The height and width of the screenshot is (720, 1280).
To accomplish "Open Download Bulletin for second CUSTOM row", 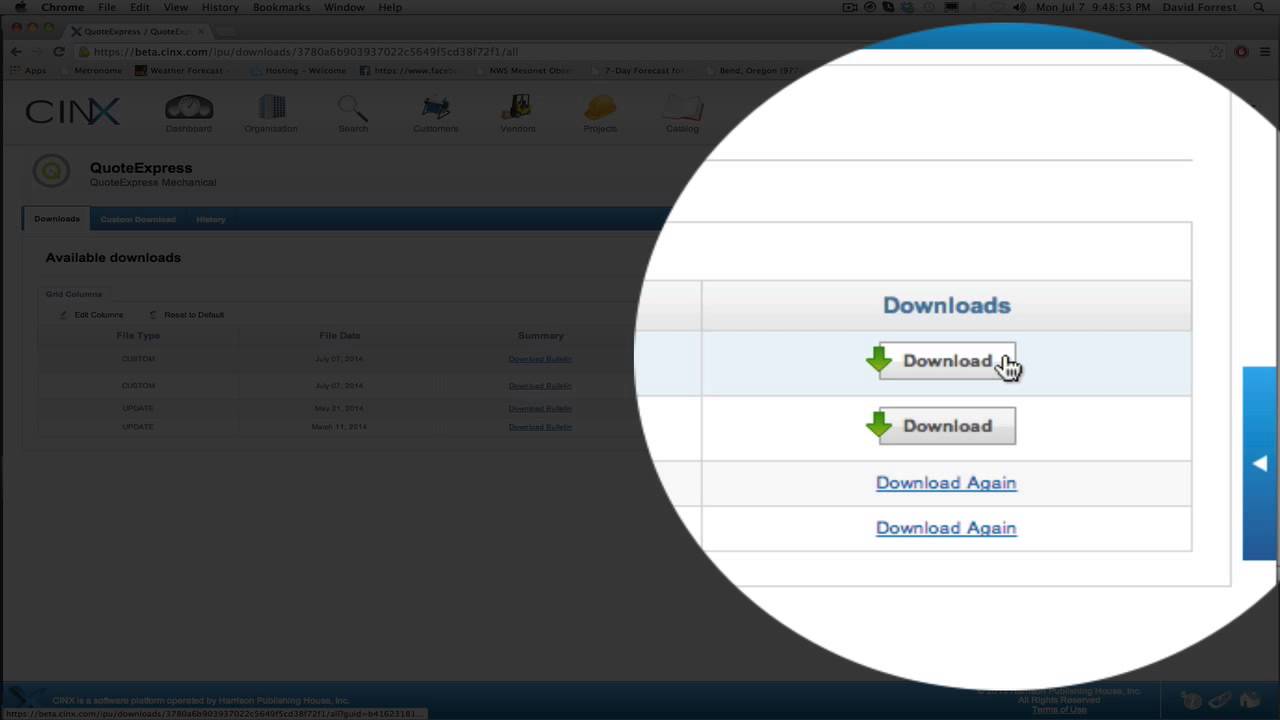I will click(x=540, y=386).
